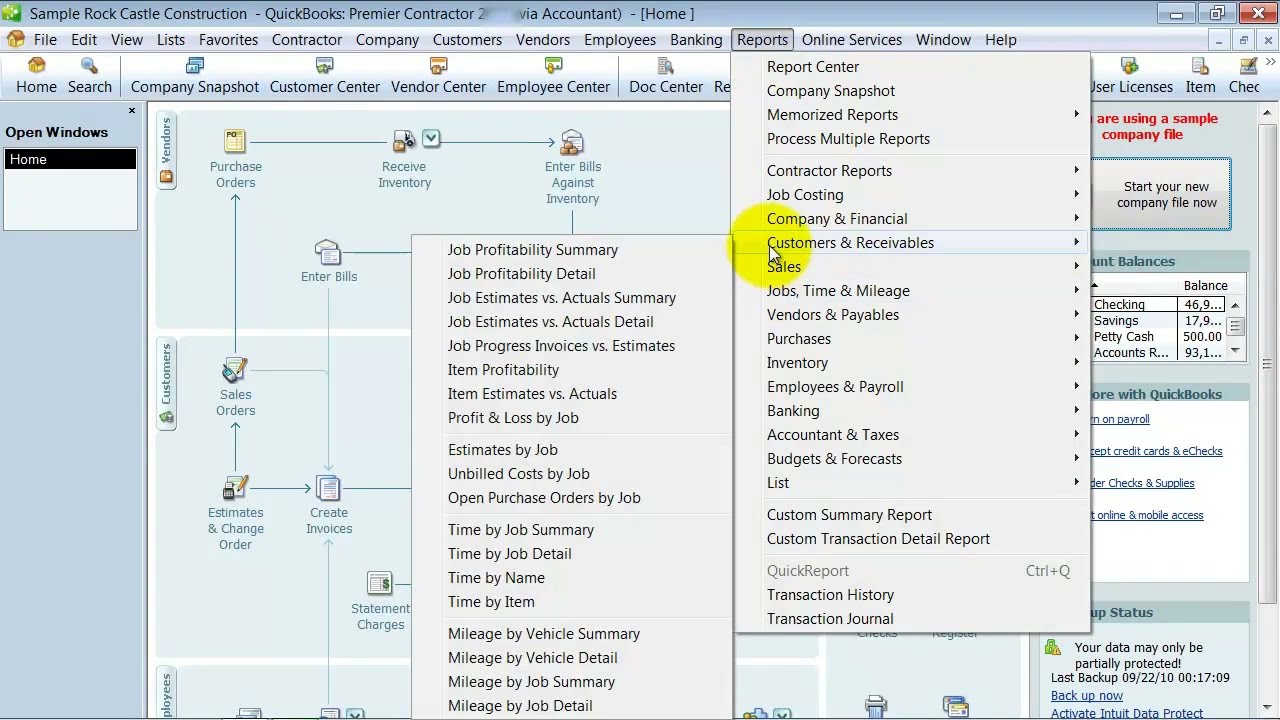The width and height of the screenshot is (1280, 720).
Task: Select Profit & Loss by Job
Action: click(513, 417)
